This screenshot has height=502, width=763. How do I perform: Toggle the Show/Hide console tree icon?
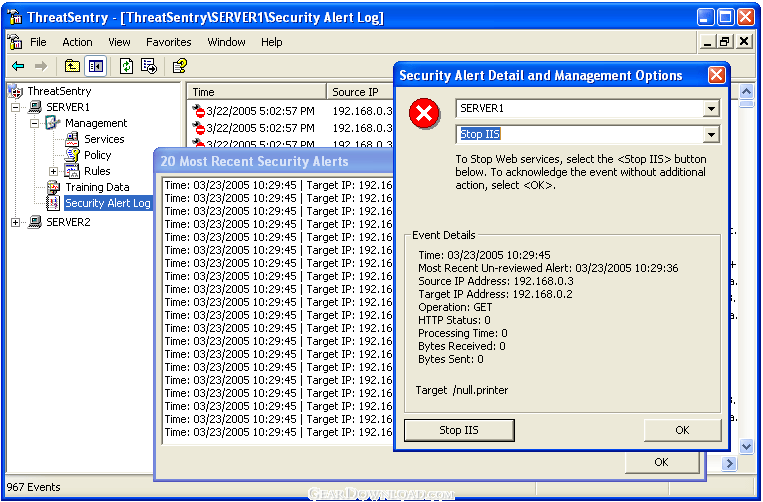click(x=95, y=66)
